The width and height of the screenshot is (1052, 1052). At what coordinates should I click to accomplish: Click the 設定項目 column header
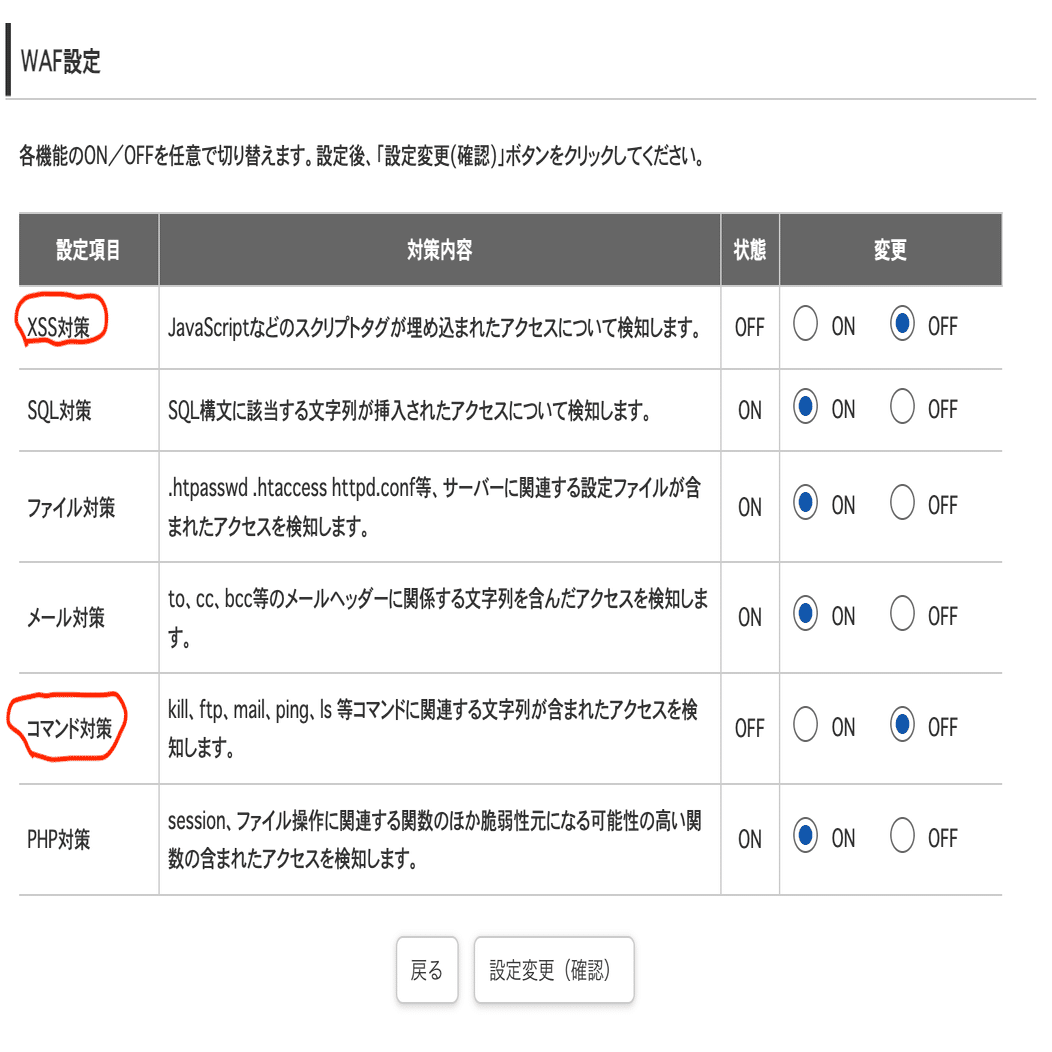pyautogui.click(x=85, y=248)
